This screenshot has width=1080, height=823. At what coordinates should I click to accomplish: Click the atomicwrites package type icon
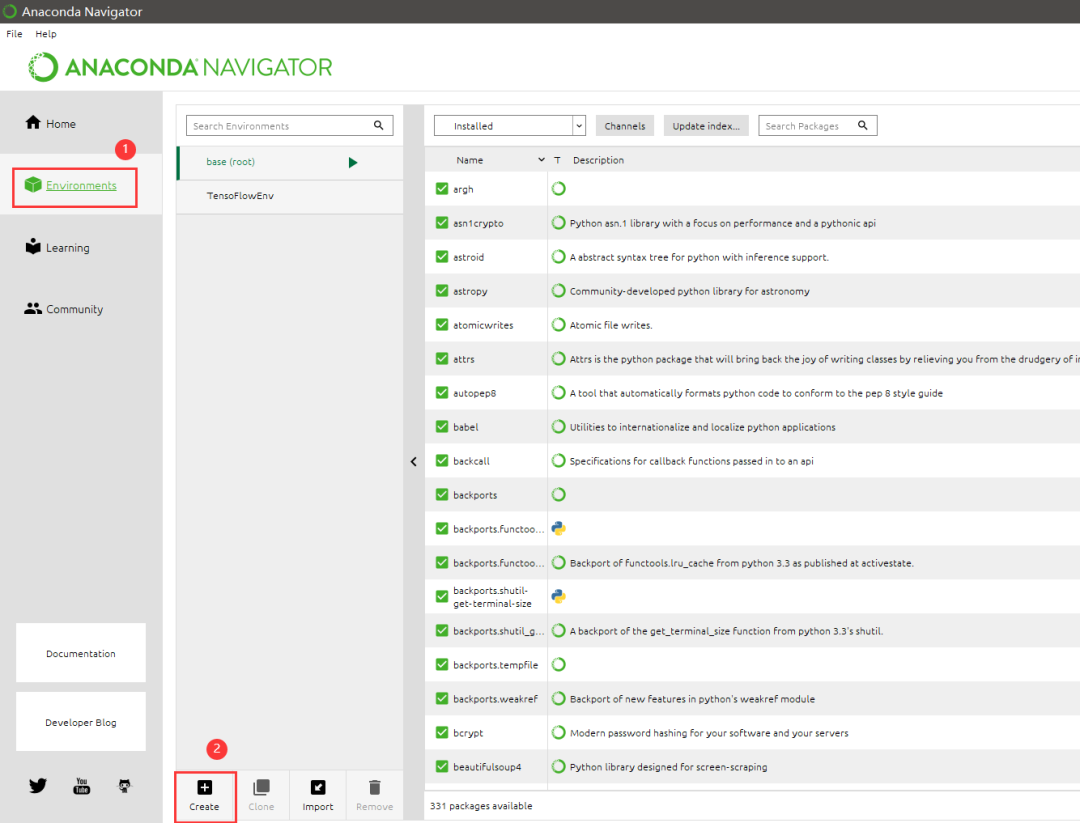pyautogui.click(x=559, y=324)
